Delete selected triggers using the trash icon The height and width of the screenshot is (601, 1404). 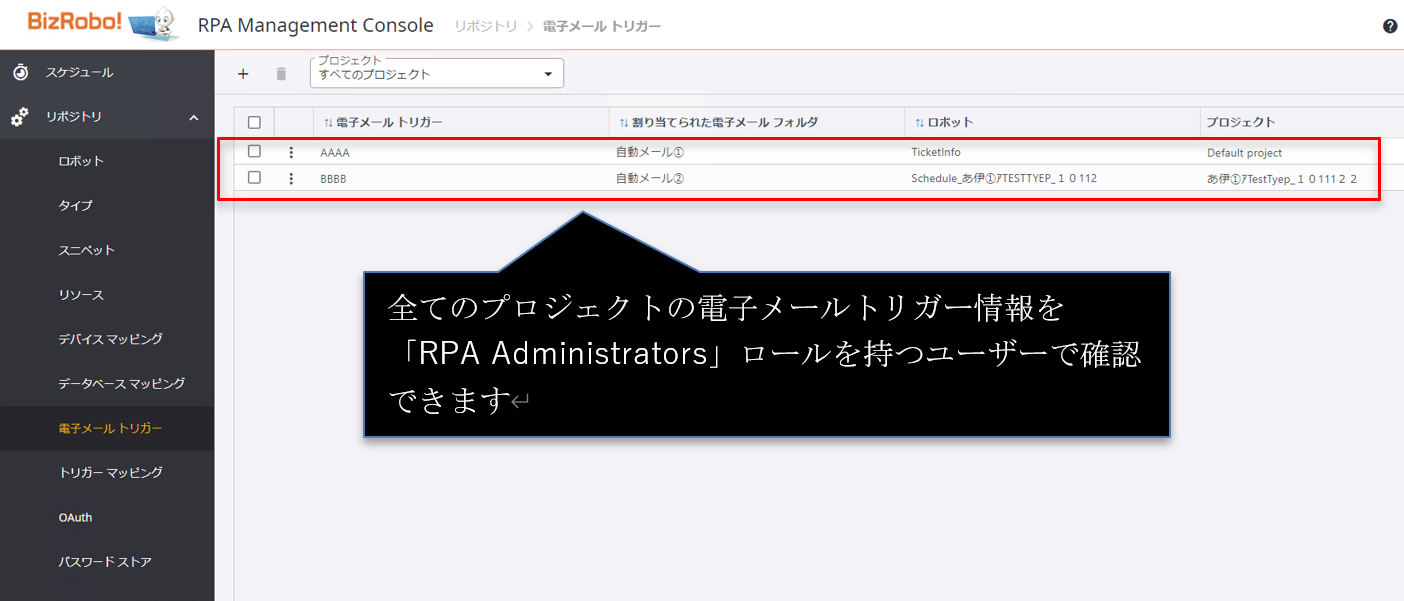[281, 73]
